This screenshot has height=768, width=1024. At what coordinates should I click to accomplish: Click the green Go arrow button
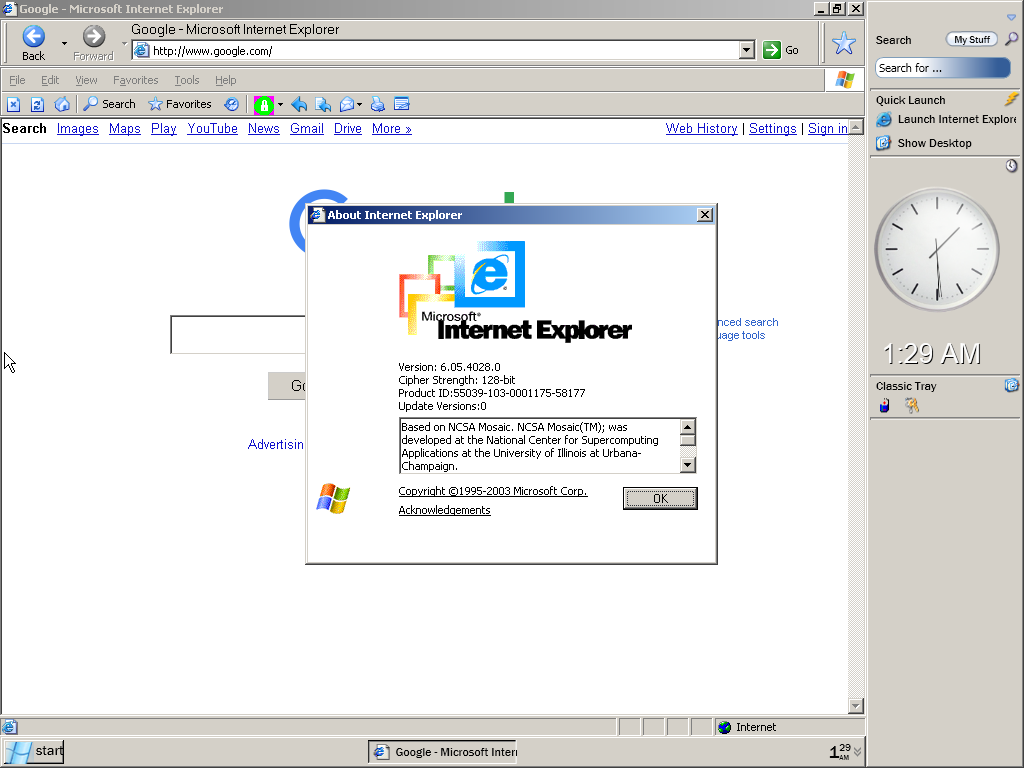point(772,50)
